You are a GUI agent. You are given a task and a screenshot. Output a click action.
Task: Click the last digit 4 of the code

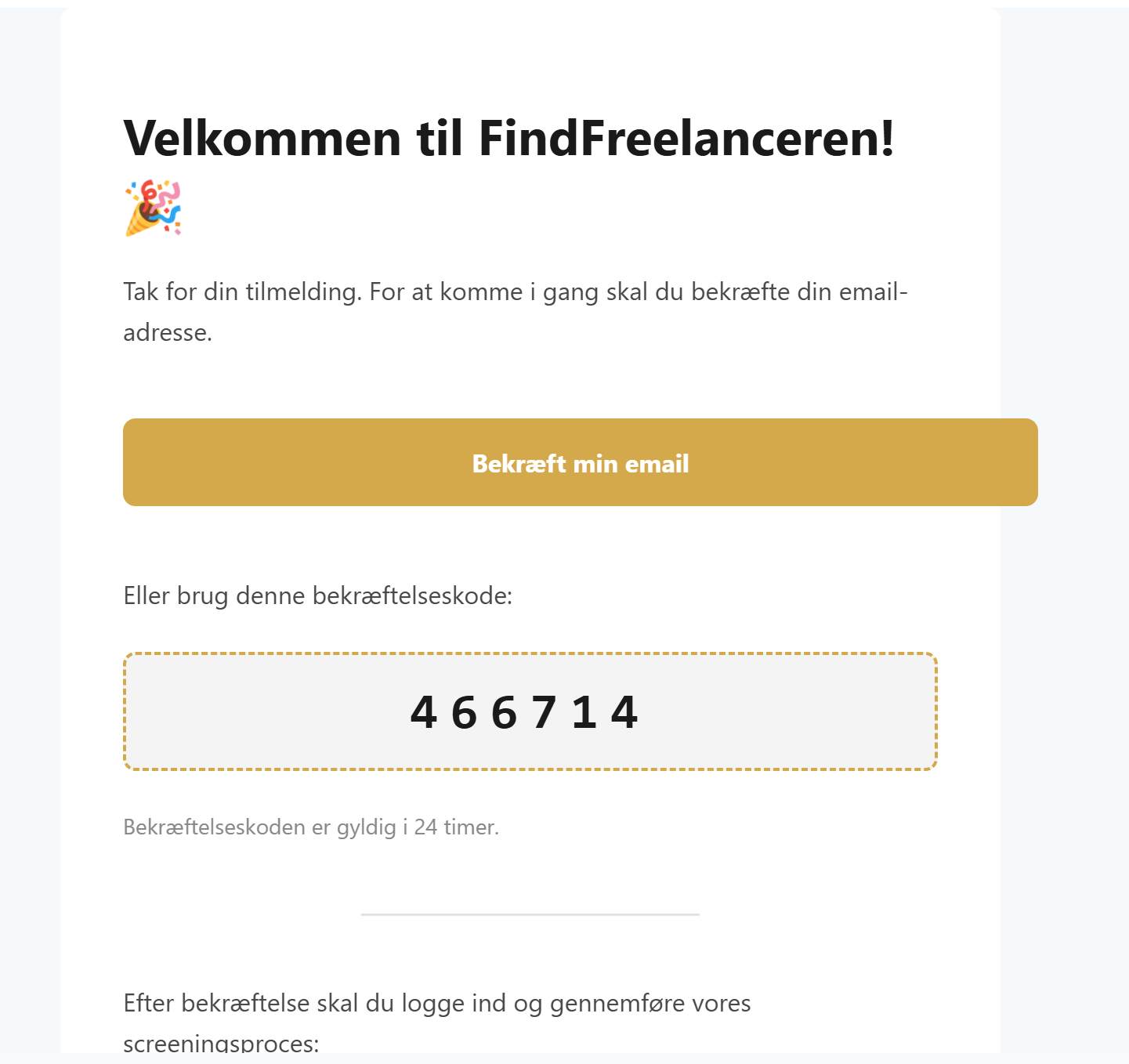pyautogui.click(x=624, y=713)
